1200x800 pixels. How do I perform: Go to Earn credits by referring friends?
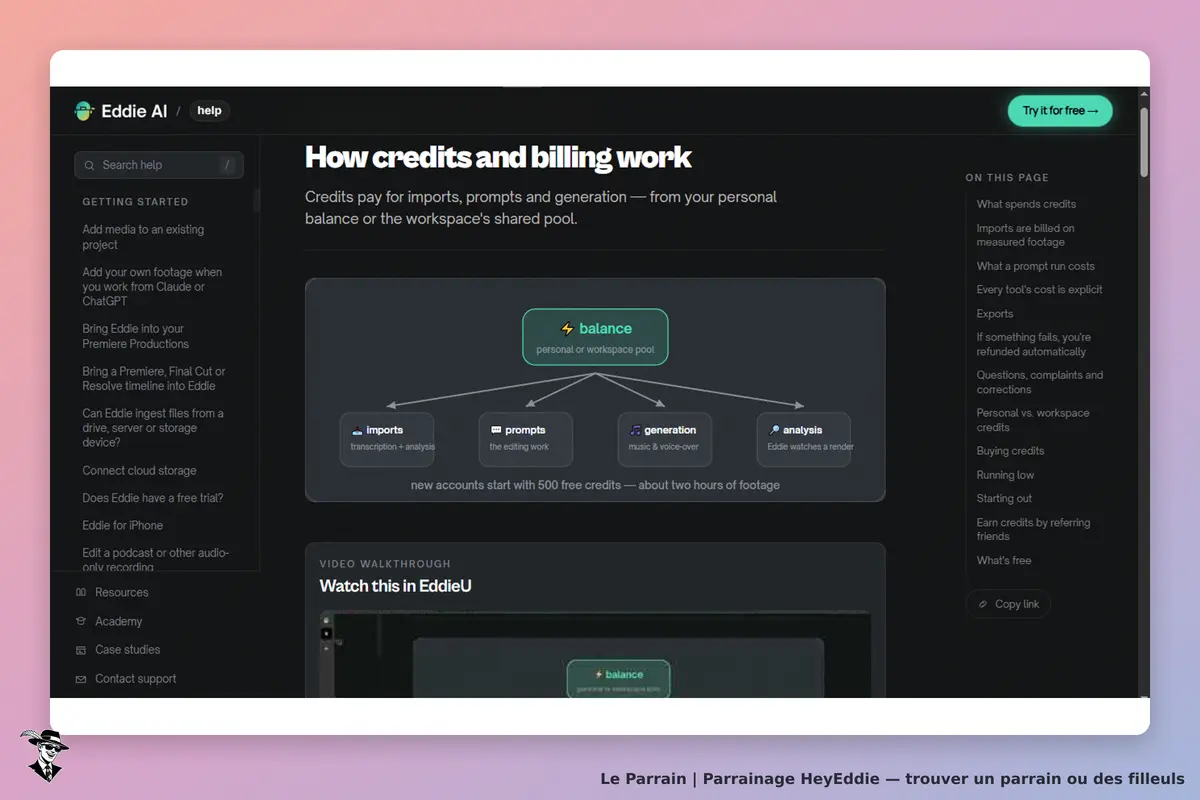tap(1034, 529)
